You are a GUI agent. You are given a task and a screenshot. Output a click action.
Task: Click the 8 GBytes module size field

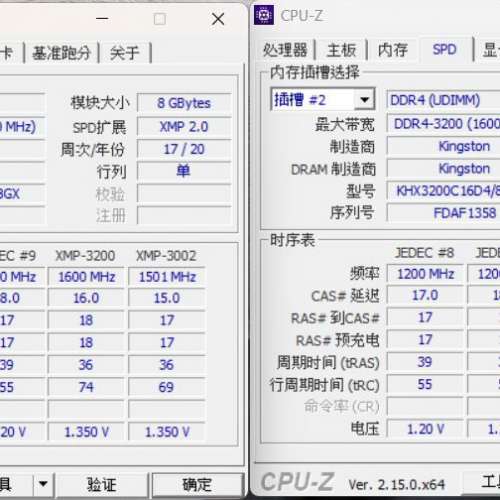pos(184,103)
